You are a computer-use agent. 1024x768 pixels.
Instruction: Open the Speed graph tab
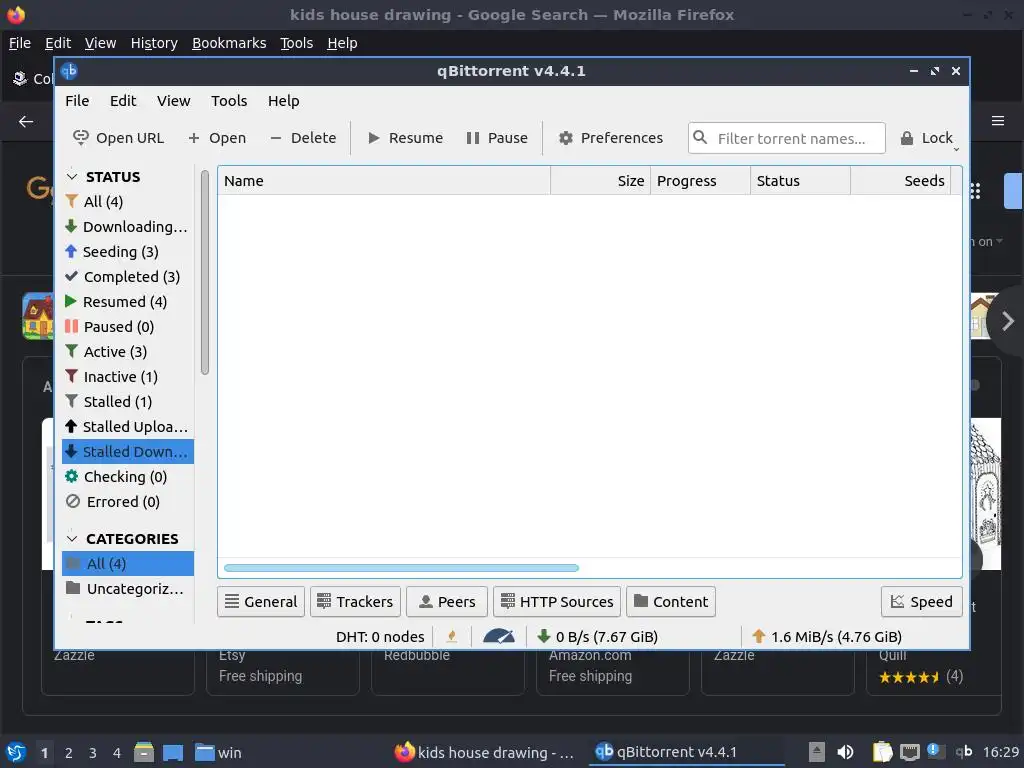[921, 601]
